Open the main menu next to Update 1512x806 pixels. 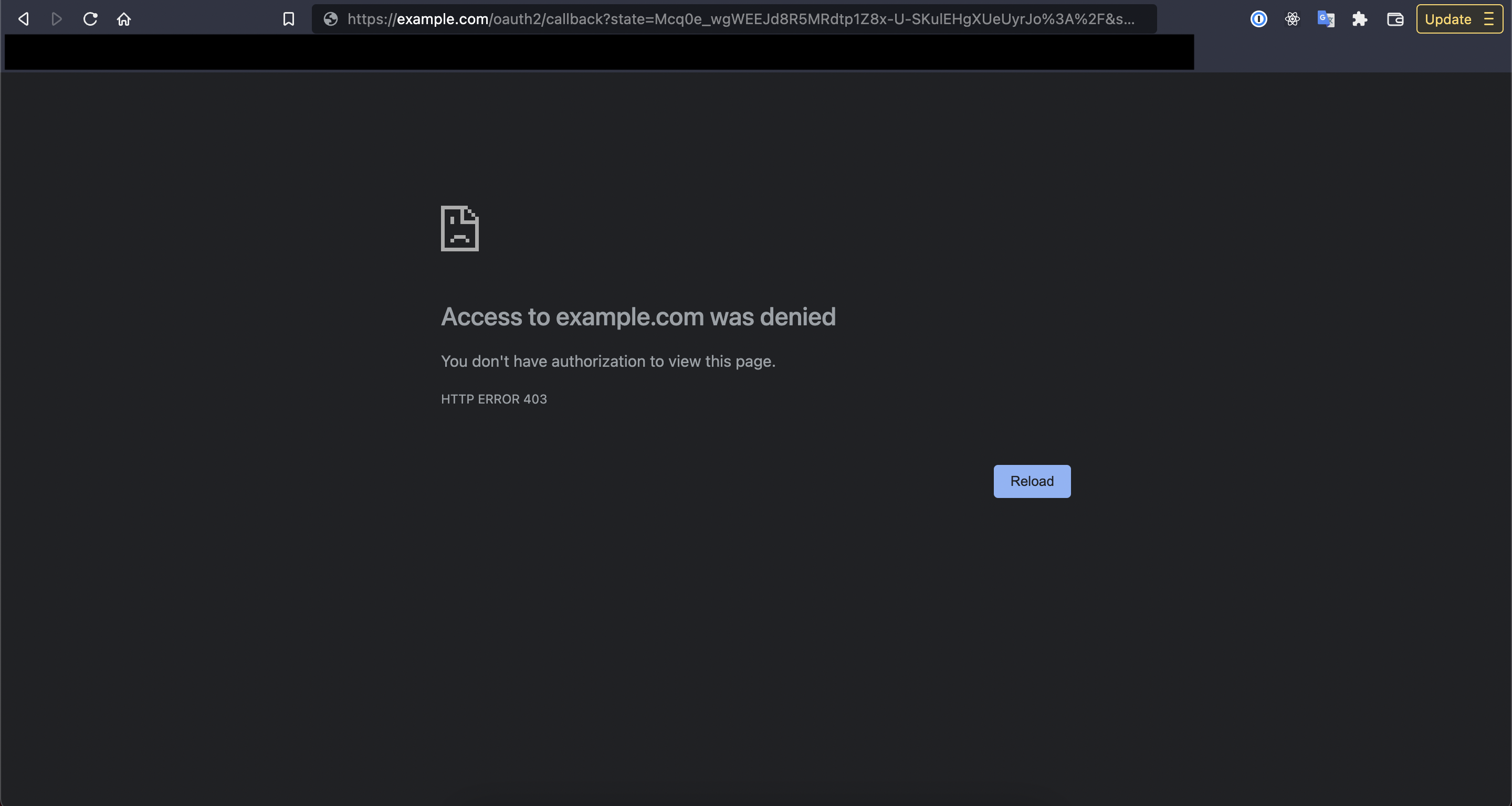point(1489,19)
